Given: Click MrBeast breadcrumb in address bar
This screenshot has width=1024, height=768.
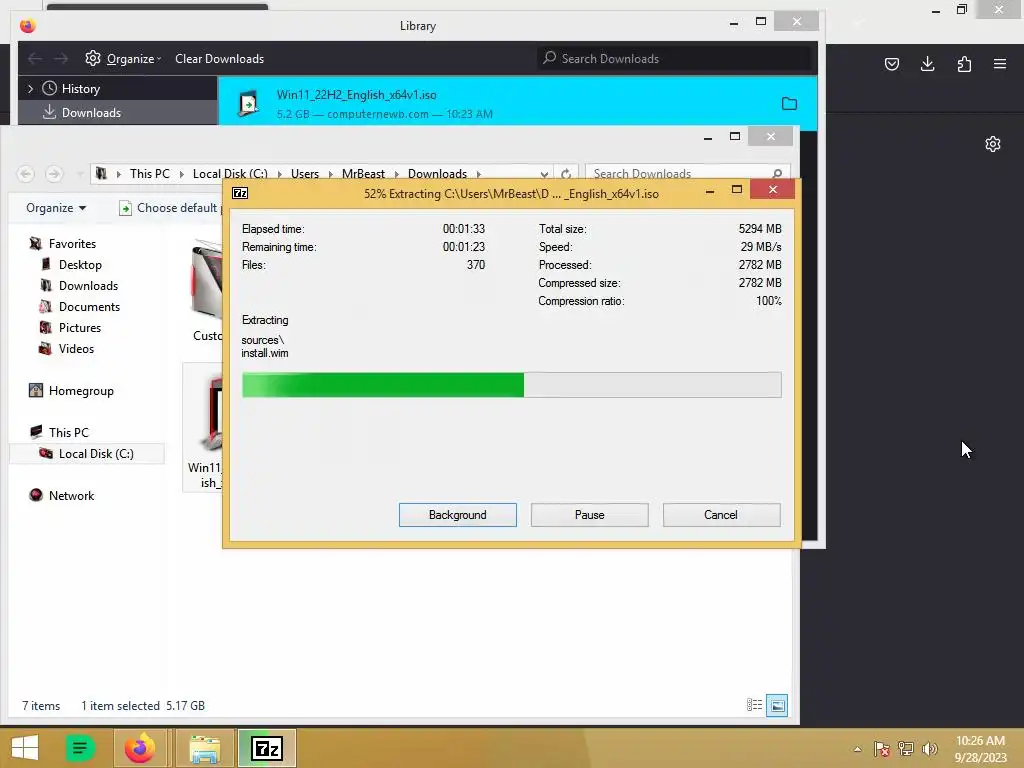Looking at the screenshot, I should click(363, 174).
